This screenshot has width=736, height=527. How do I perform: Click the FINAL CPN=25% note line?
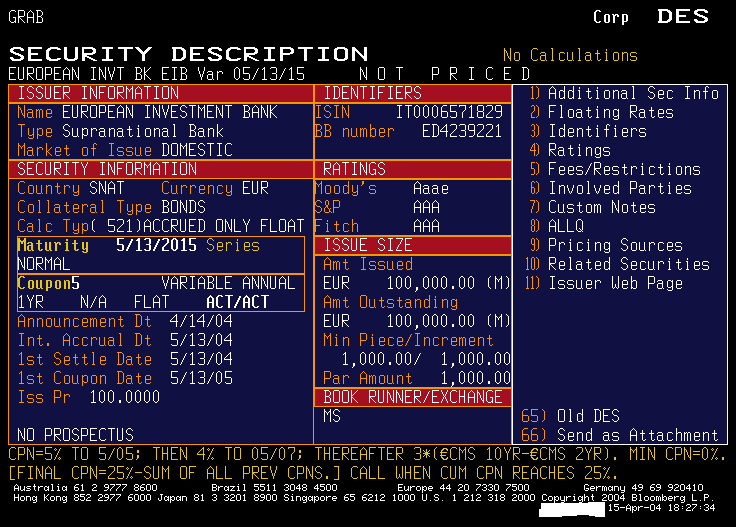pos(313,473)
